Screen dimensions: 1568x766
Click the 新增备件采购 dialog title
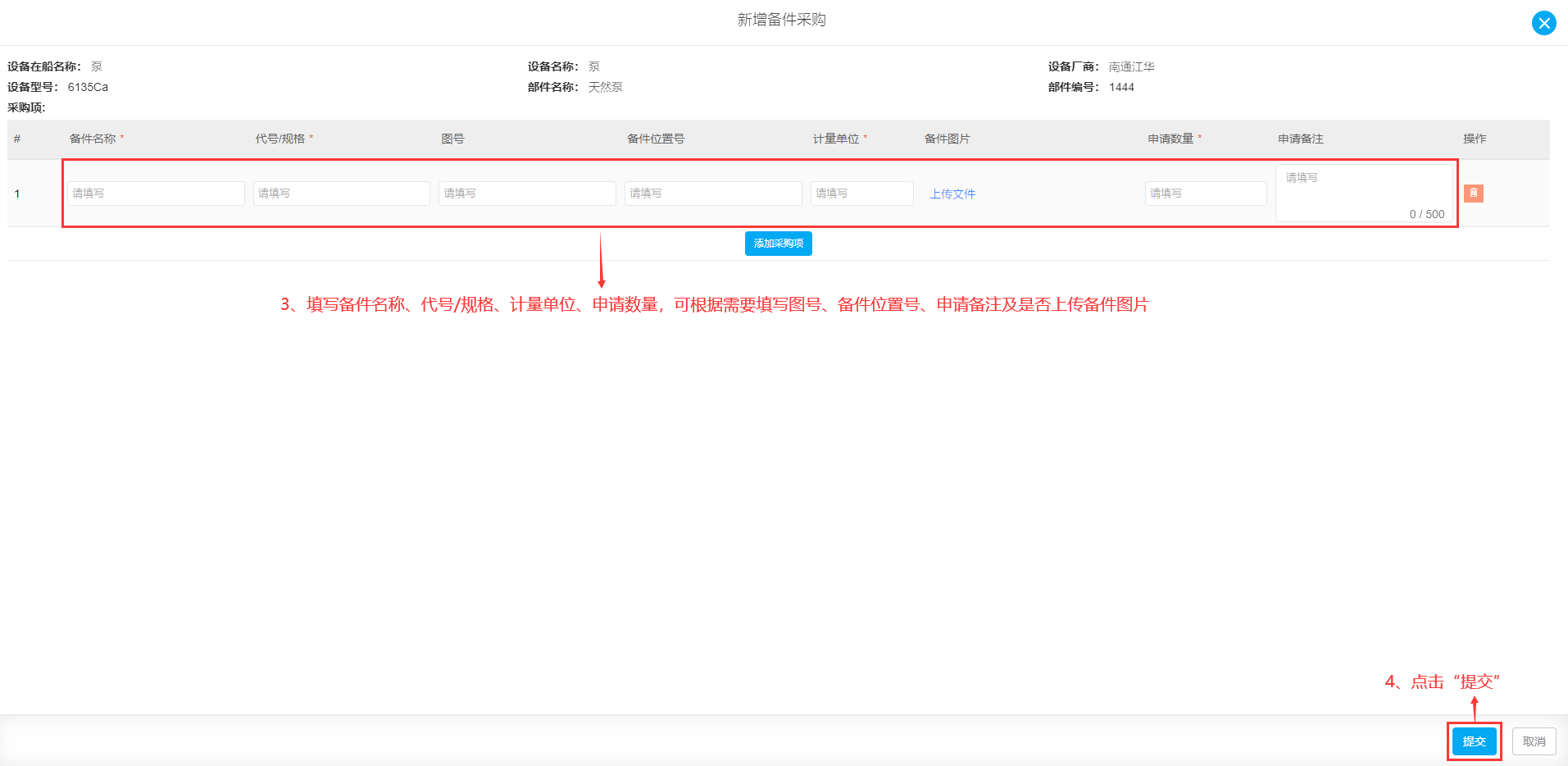point(781,20)
